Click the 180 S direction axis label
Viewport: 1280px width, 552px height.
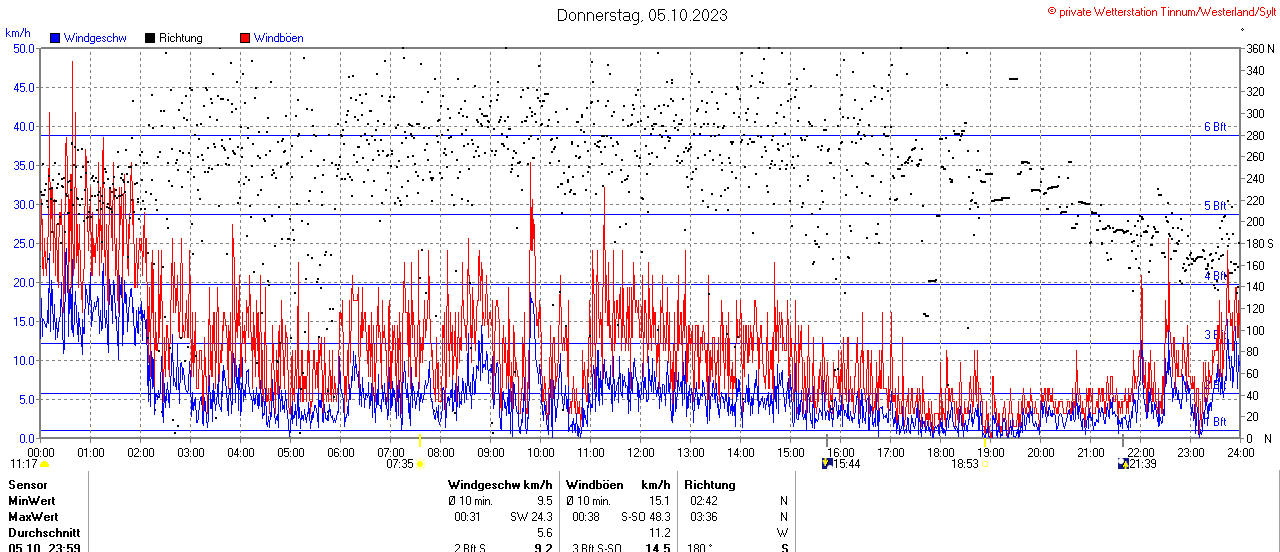[x=1258, y=243]
